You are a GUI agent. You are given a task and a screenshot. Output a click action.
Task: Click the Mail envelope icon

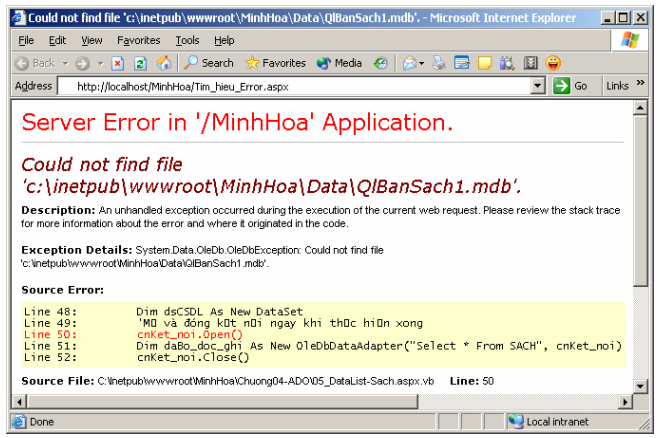coord(409,62)
